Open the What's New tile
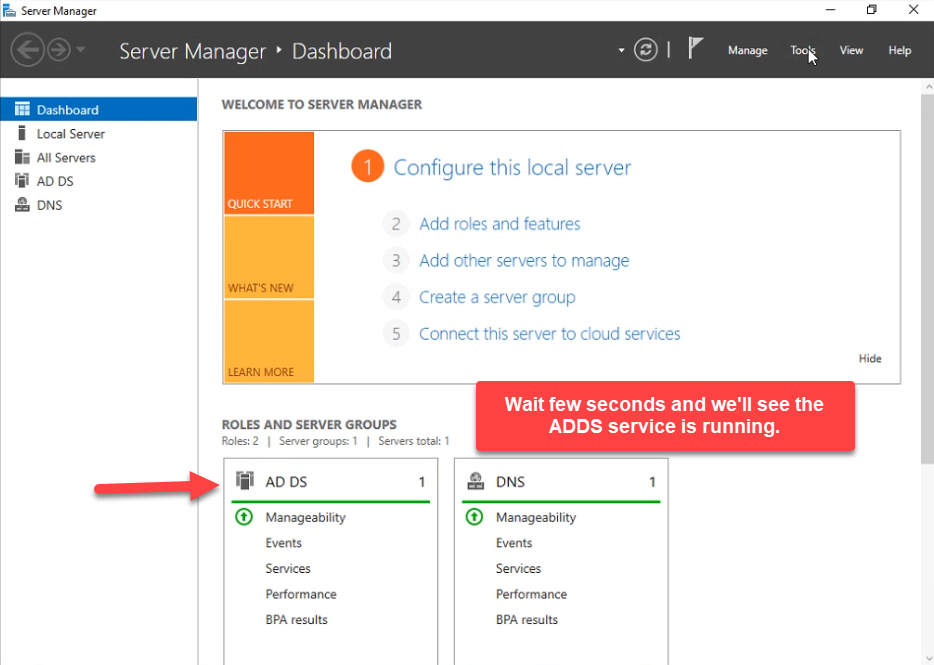934x665 pixels. tap(269, 257)
